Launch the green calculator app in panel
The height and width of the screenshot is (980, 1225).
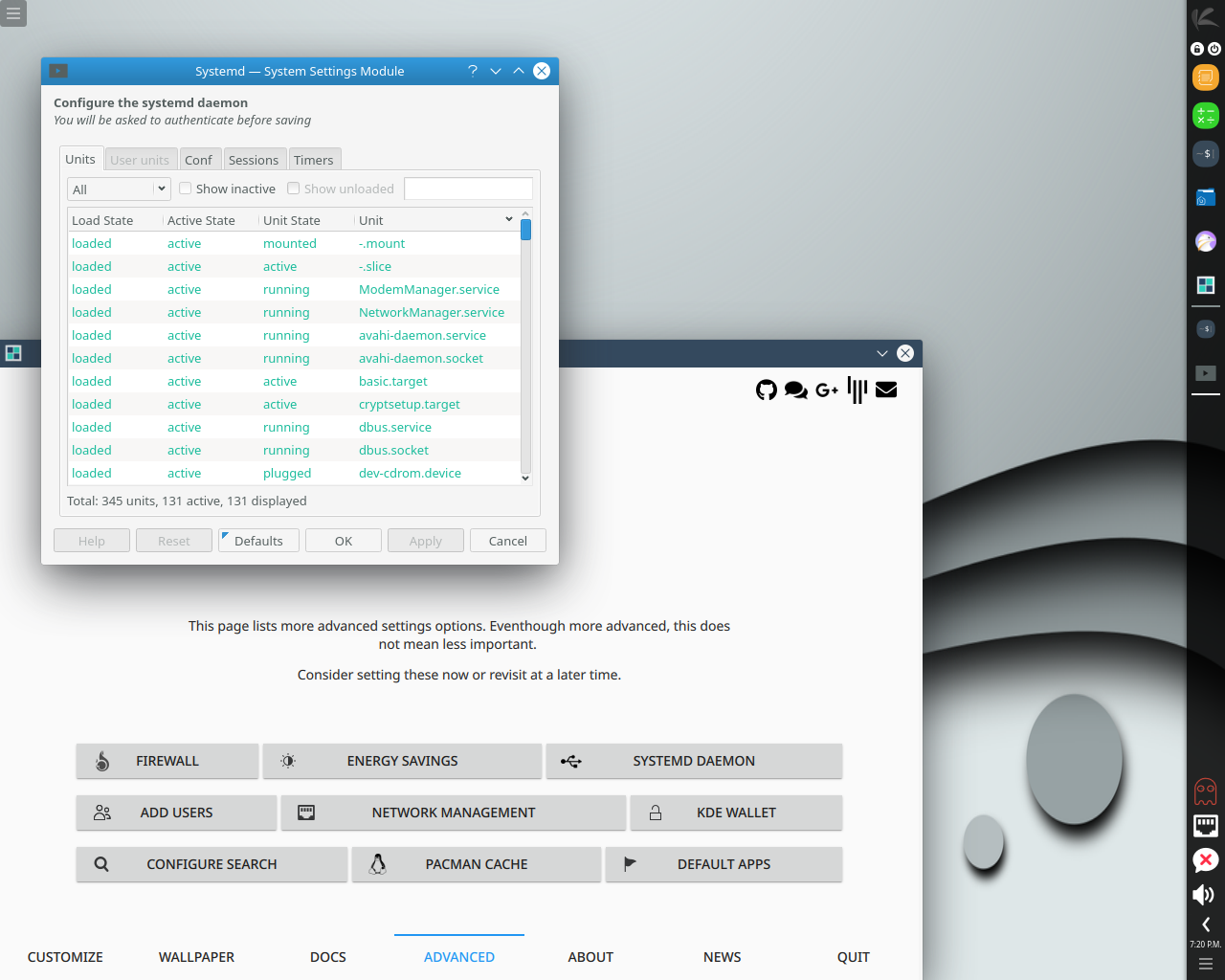pos(1206,116)
